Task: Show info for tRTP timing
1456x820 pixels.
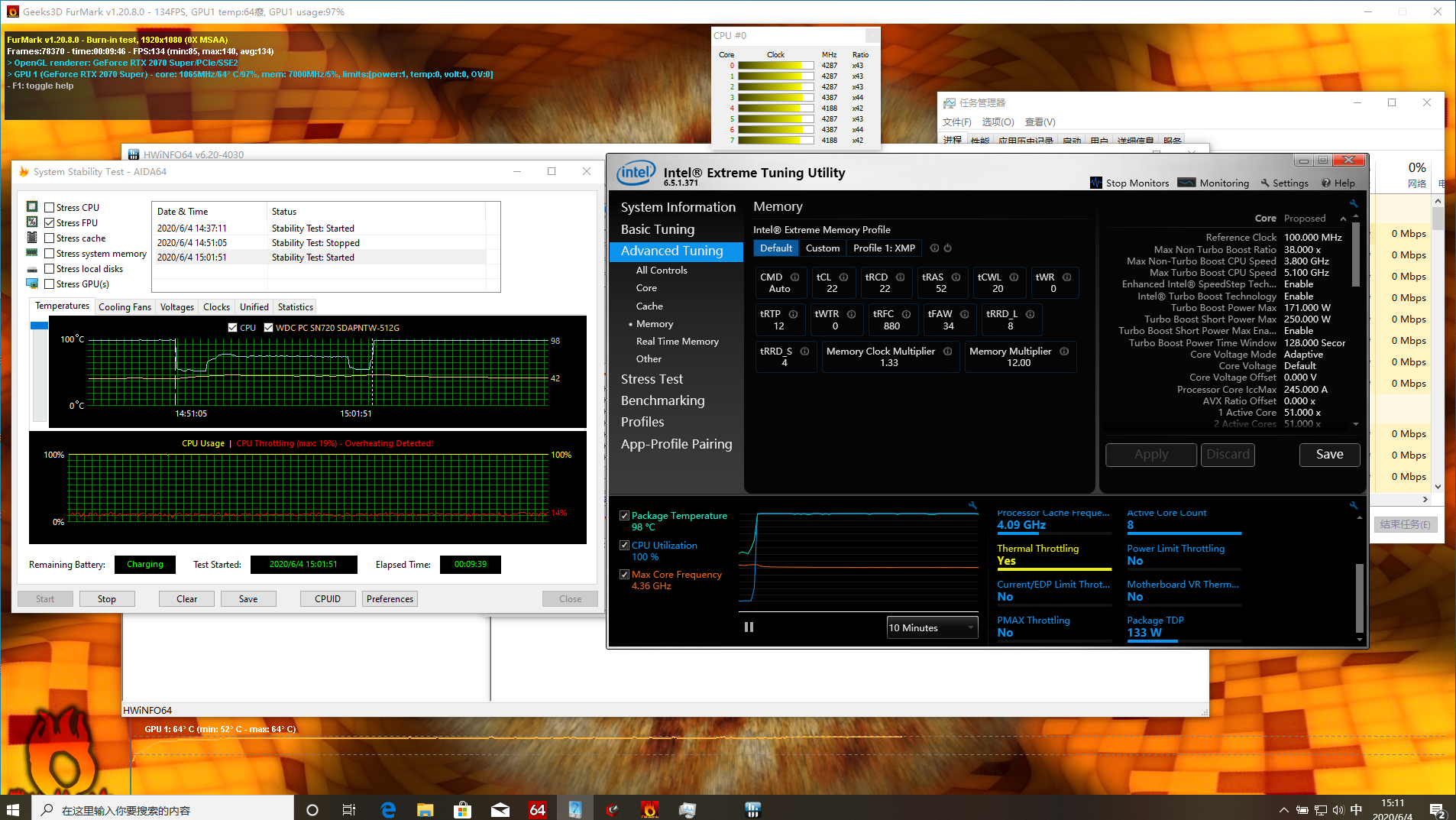Action: tap(793, 314)
